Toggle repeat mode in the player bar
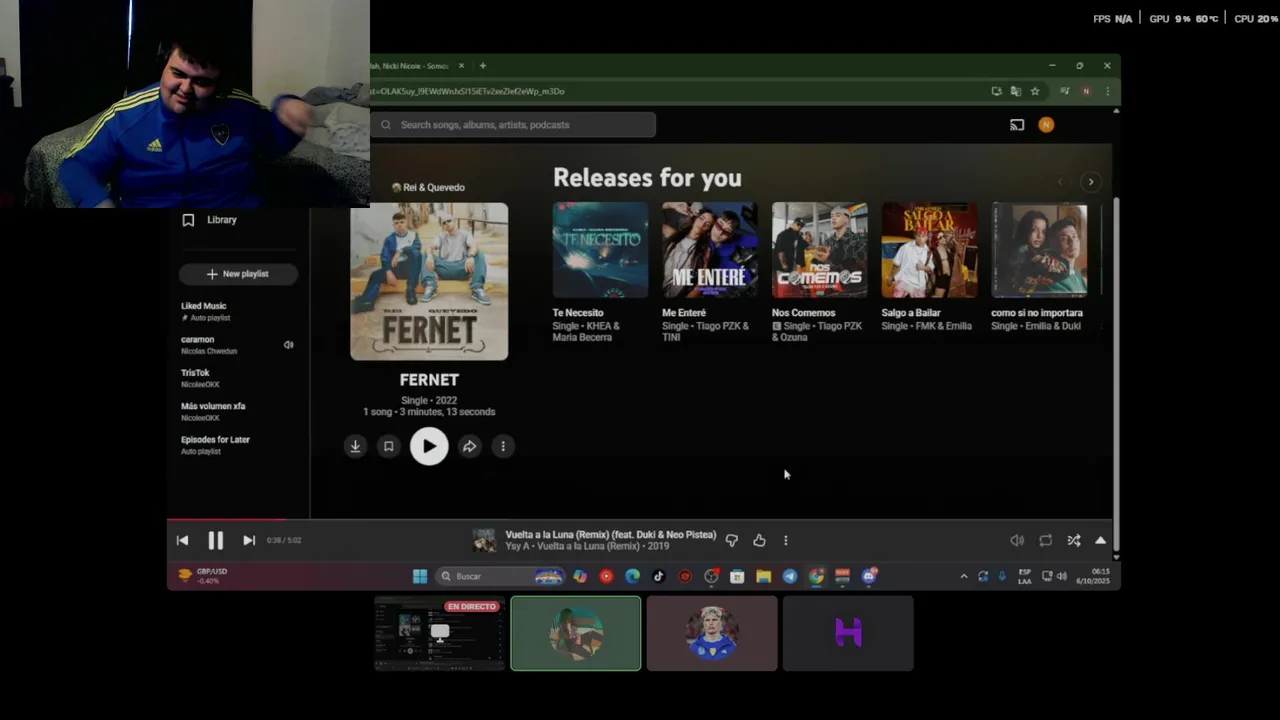The width and height of the screenshot is (1280, 720). (x=1045, y=540)
